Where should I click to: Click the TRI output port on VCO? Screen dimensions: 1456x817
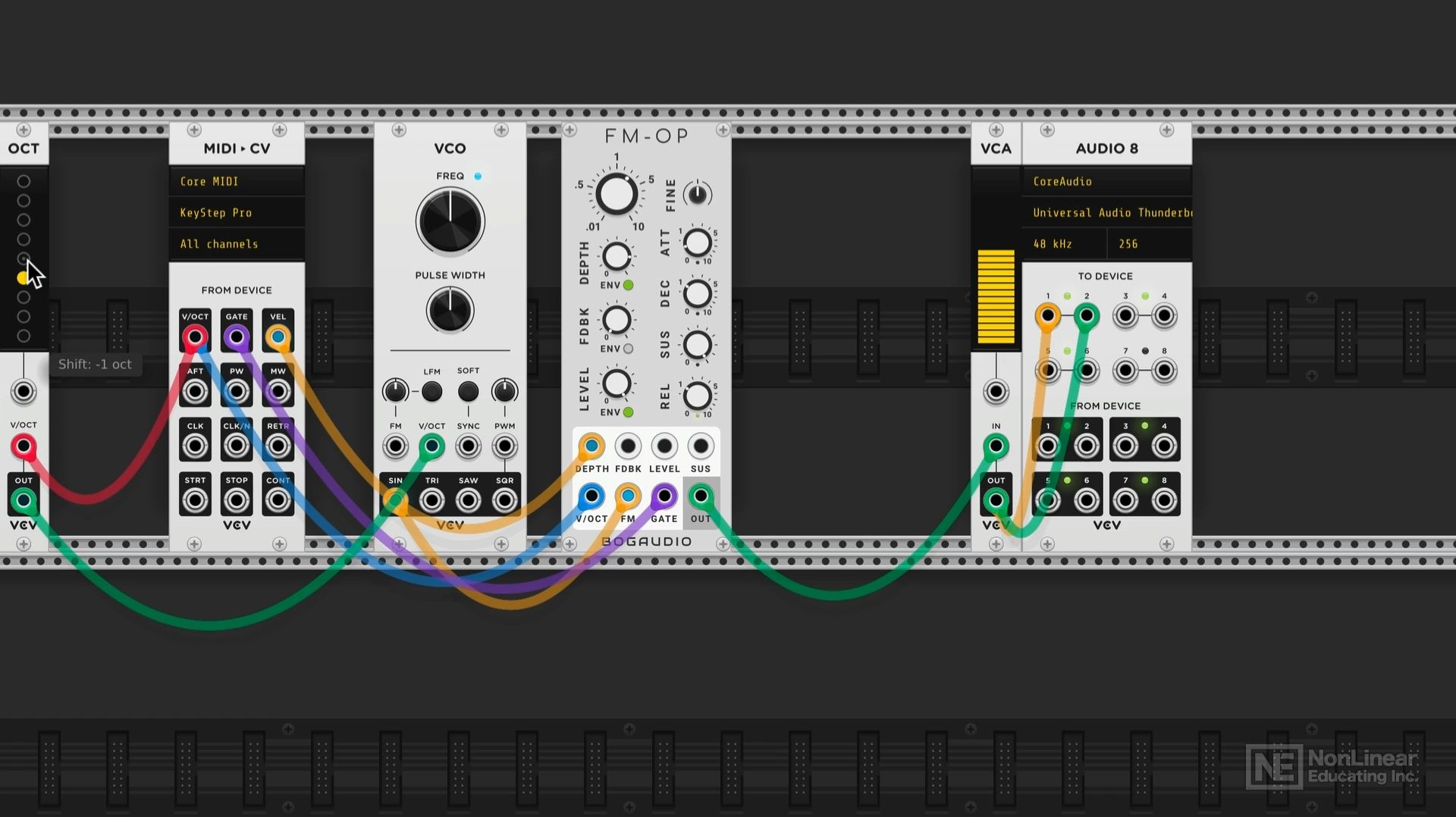point(431,500)
